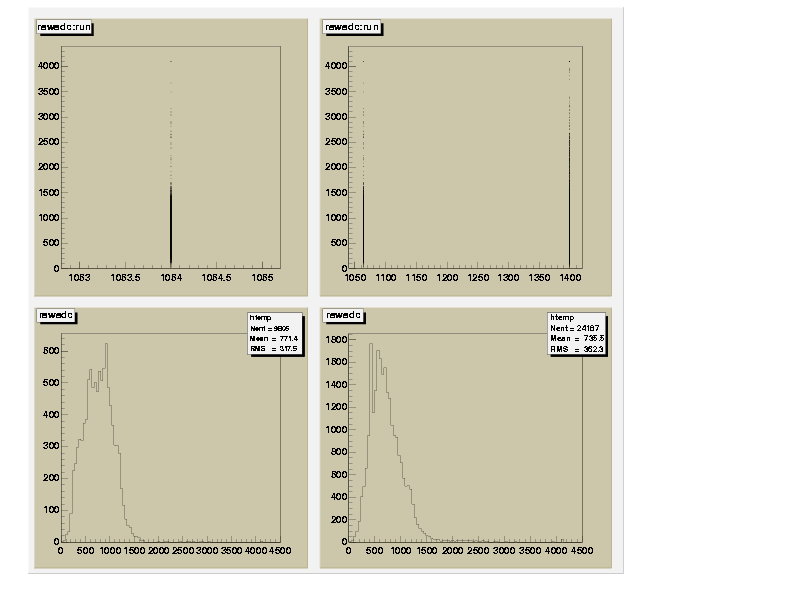Select the 'RMS = 352.3' statistics line

577,349
